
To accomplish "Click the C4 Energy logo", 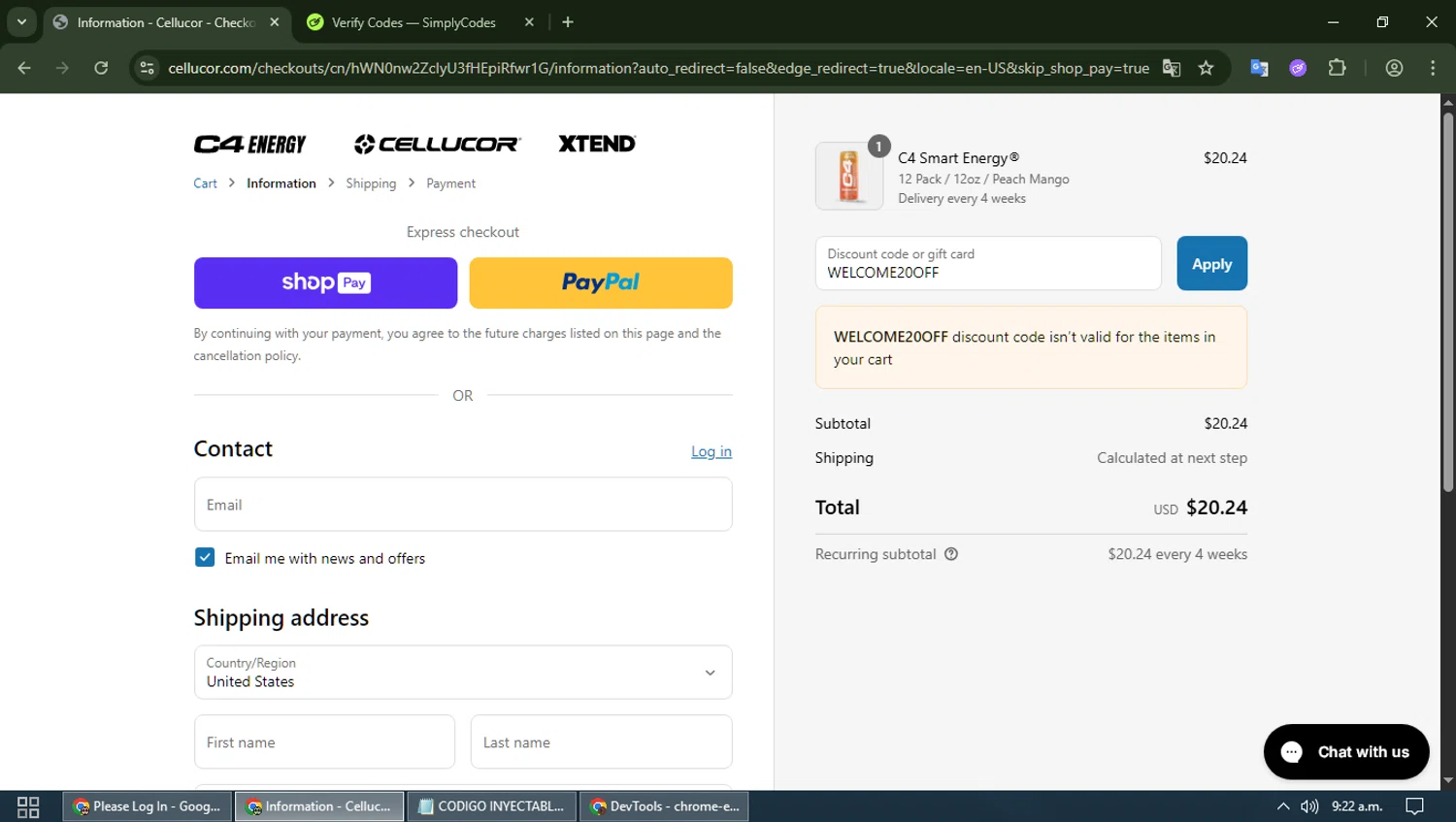I will [249, 145].
